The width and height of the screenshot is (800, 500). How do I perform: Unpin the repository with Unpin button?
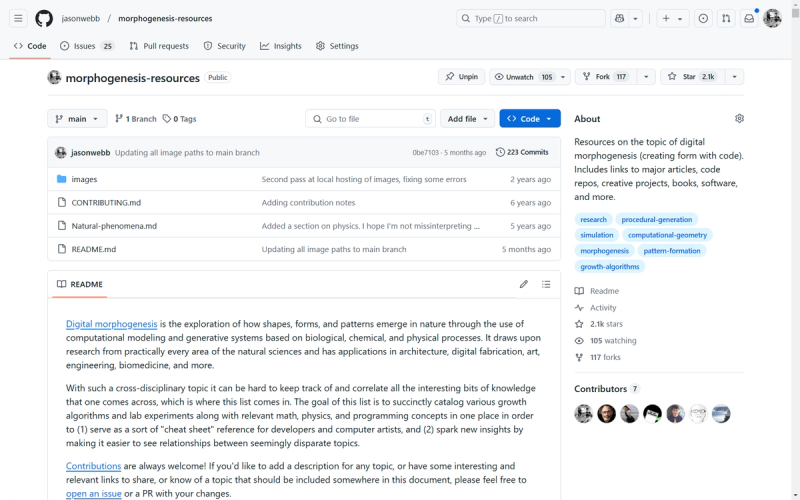point(461,77)
